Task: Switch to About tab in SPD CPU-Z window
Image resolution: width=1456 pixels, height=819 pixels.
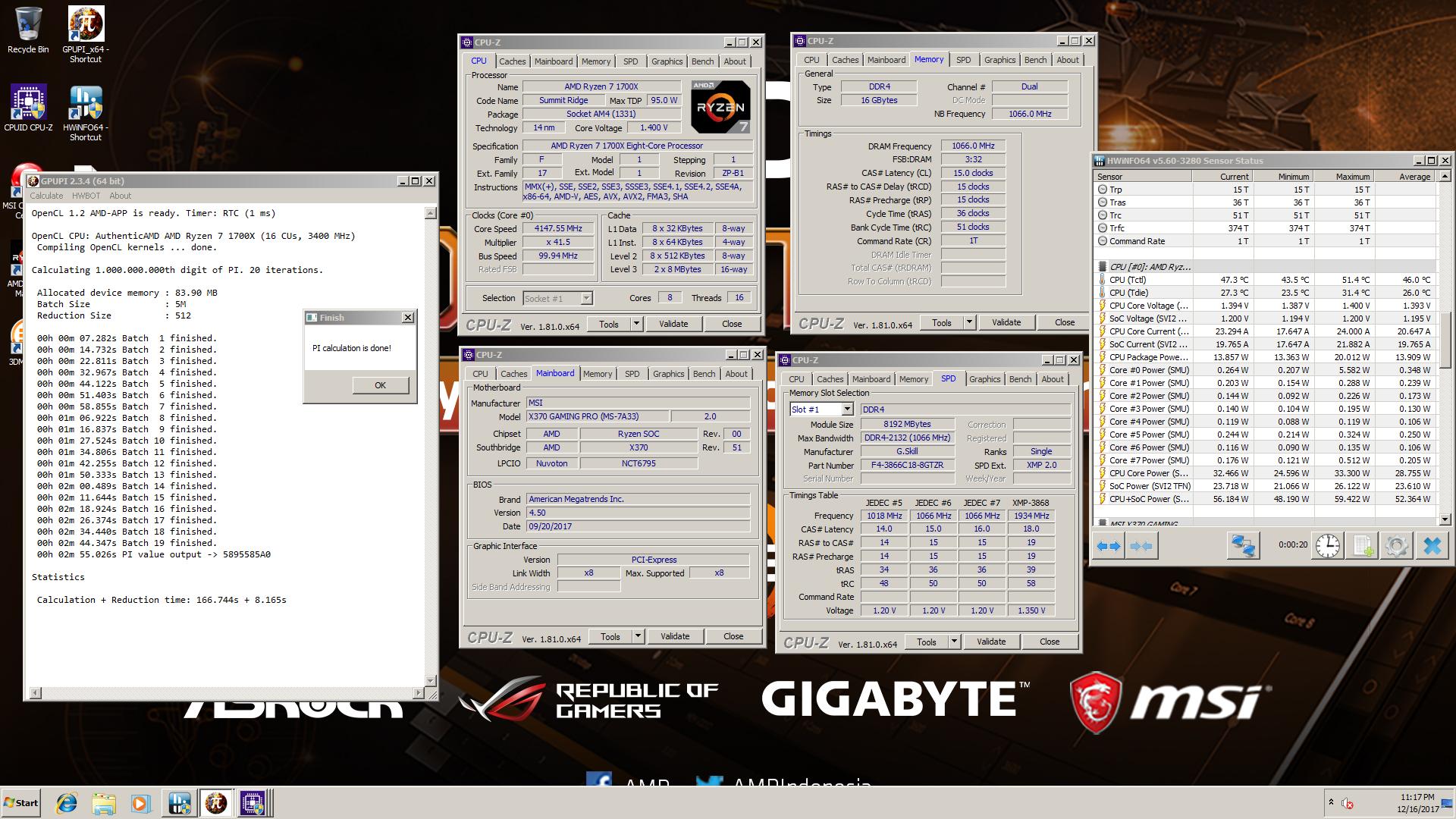Action: click(x=1052, y=379)
